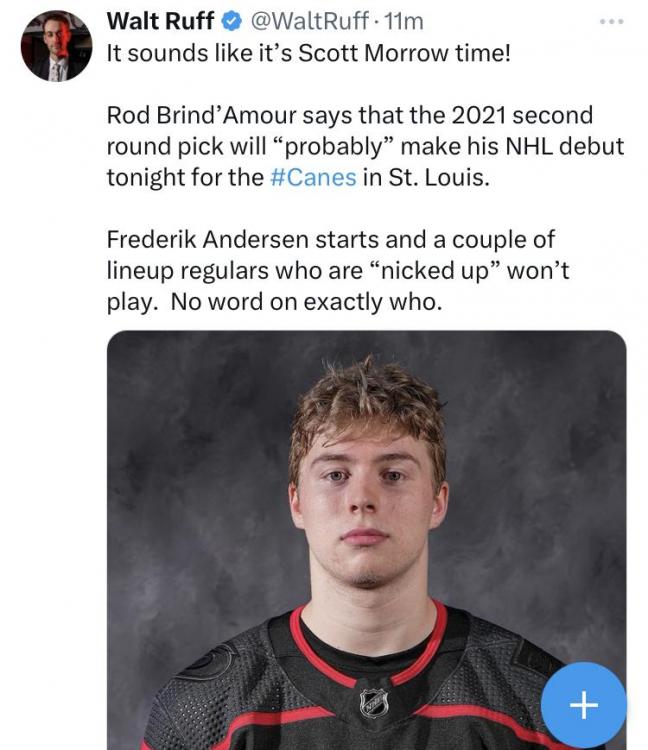Click the Walt Ruff display name
Image resolution: width=648 pixels, height=750 pixels.
[x=160, y=21]
